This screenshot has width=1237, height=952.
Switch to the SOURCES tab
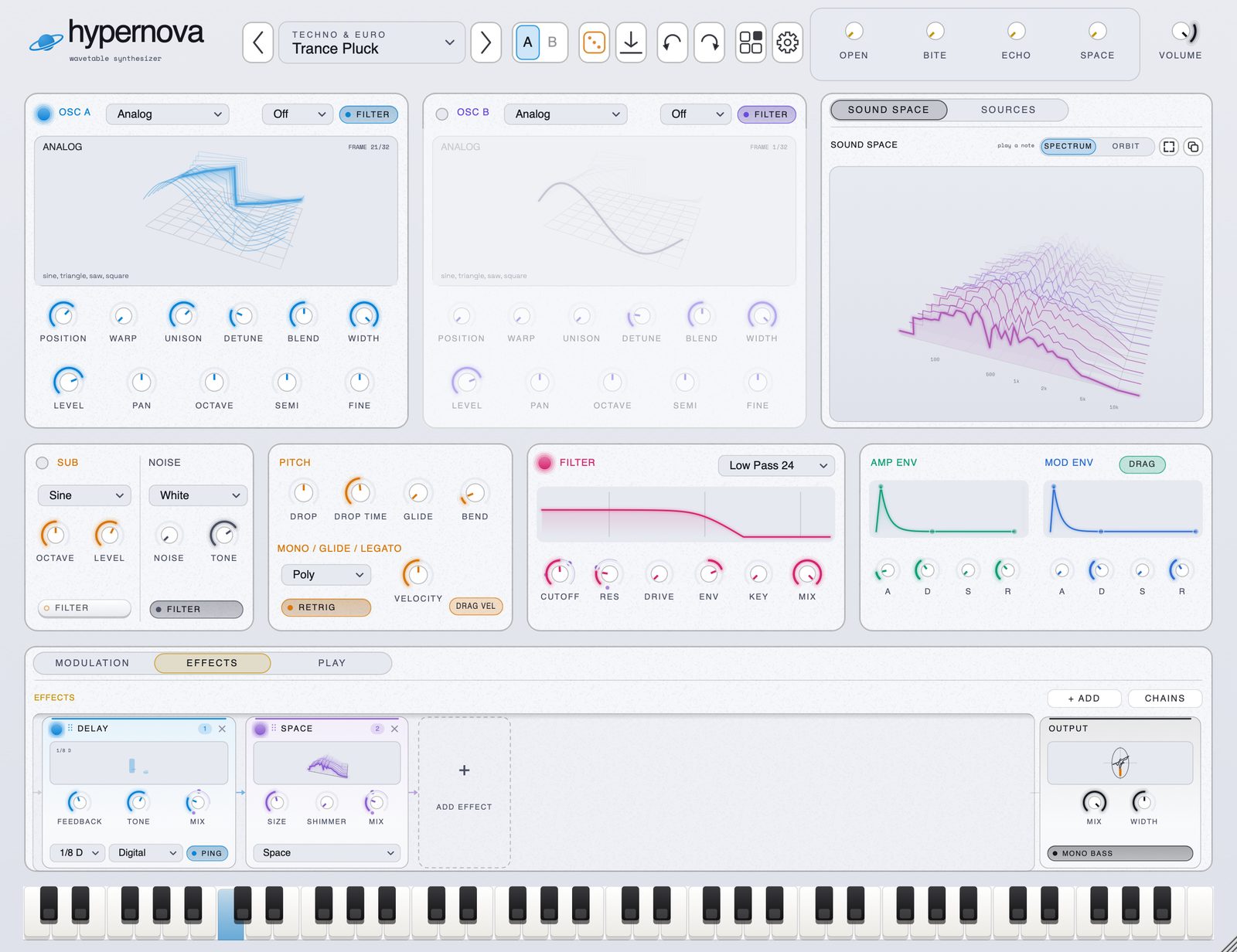point(1008,110)
